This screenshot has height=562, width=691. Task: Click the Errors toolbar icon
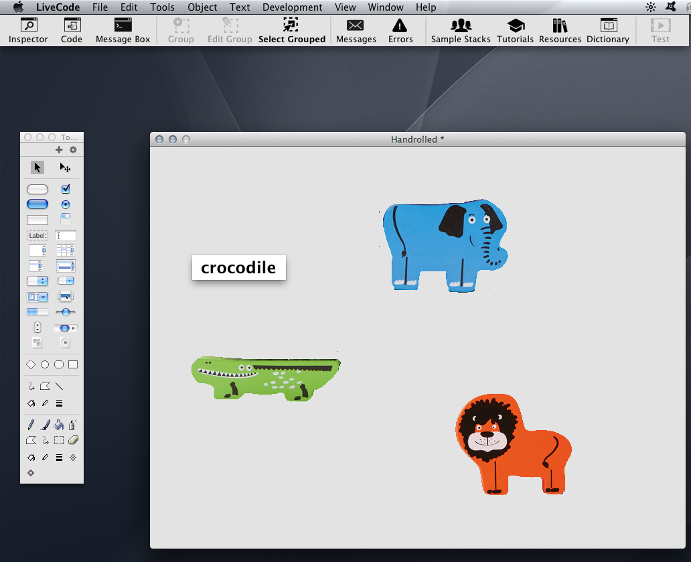click(x=400, y=30)
